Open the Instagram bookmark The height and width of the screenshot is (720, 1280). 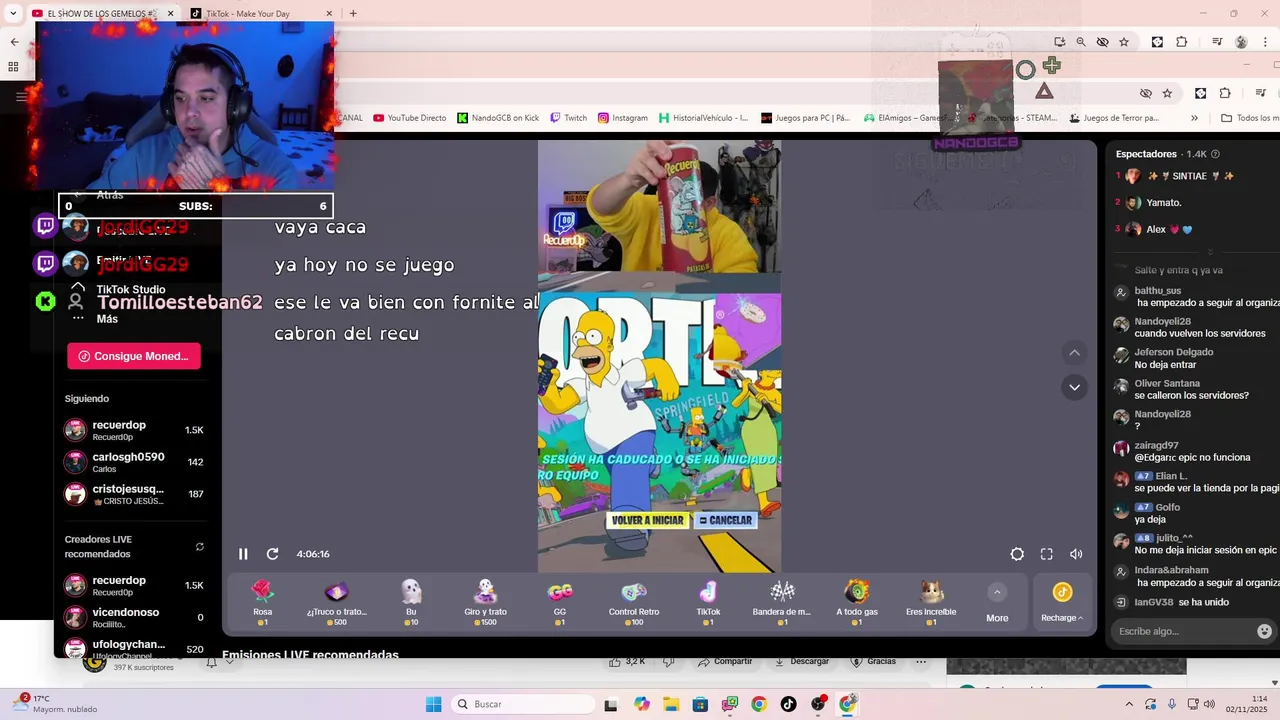coord(623,118)
